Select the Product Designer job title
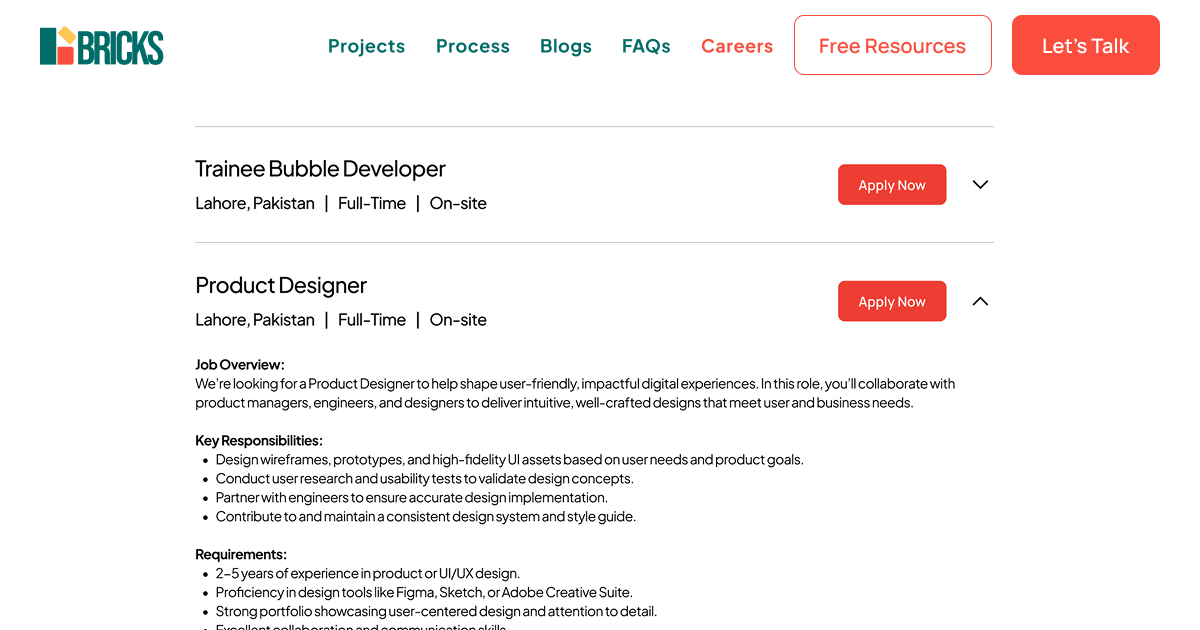 (281, 285)
